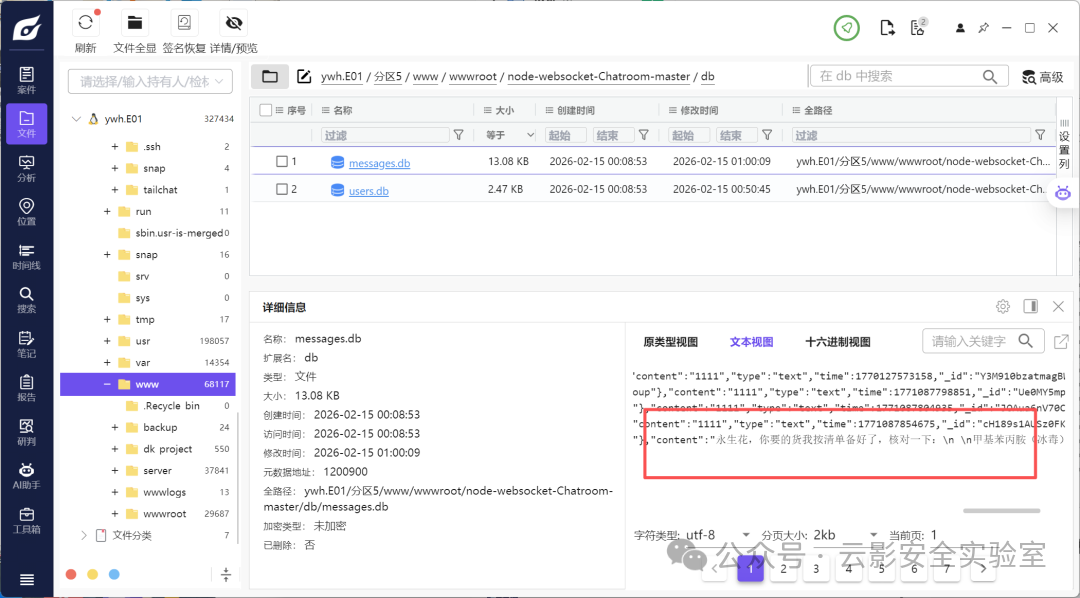Viewport: 1080px width, 598px height.
Task: Check the box for users.db row
Action: coord(282,189)
